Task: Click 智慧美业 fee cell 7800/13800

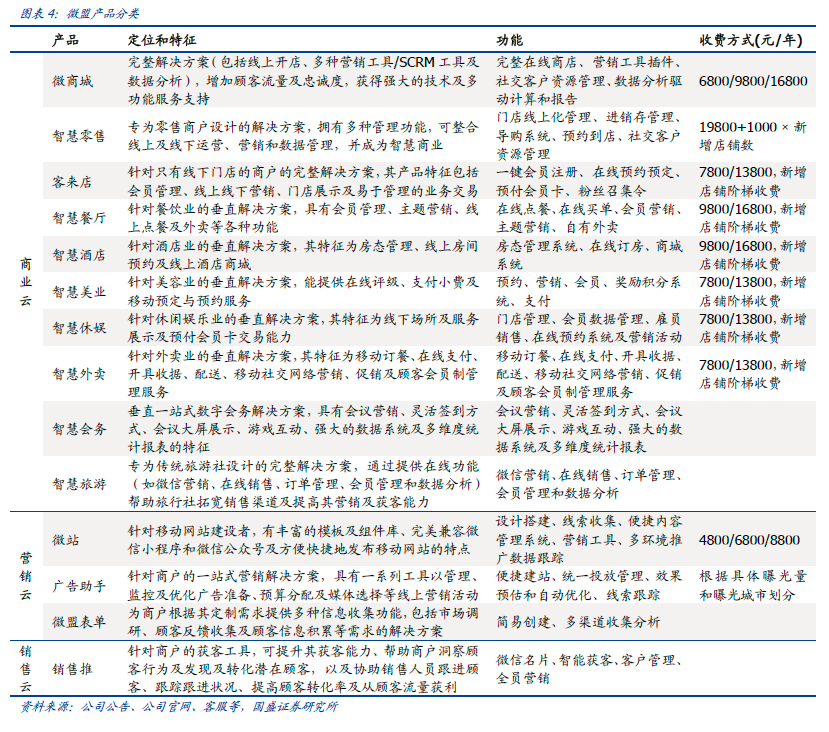Action: point(753,291)
